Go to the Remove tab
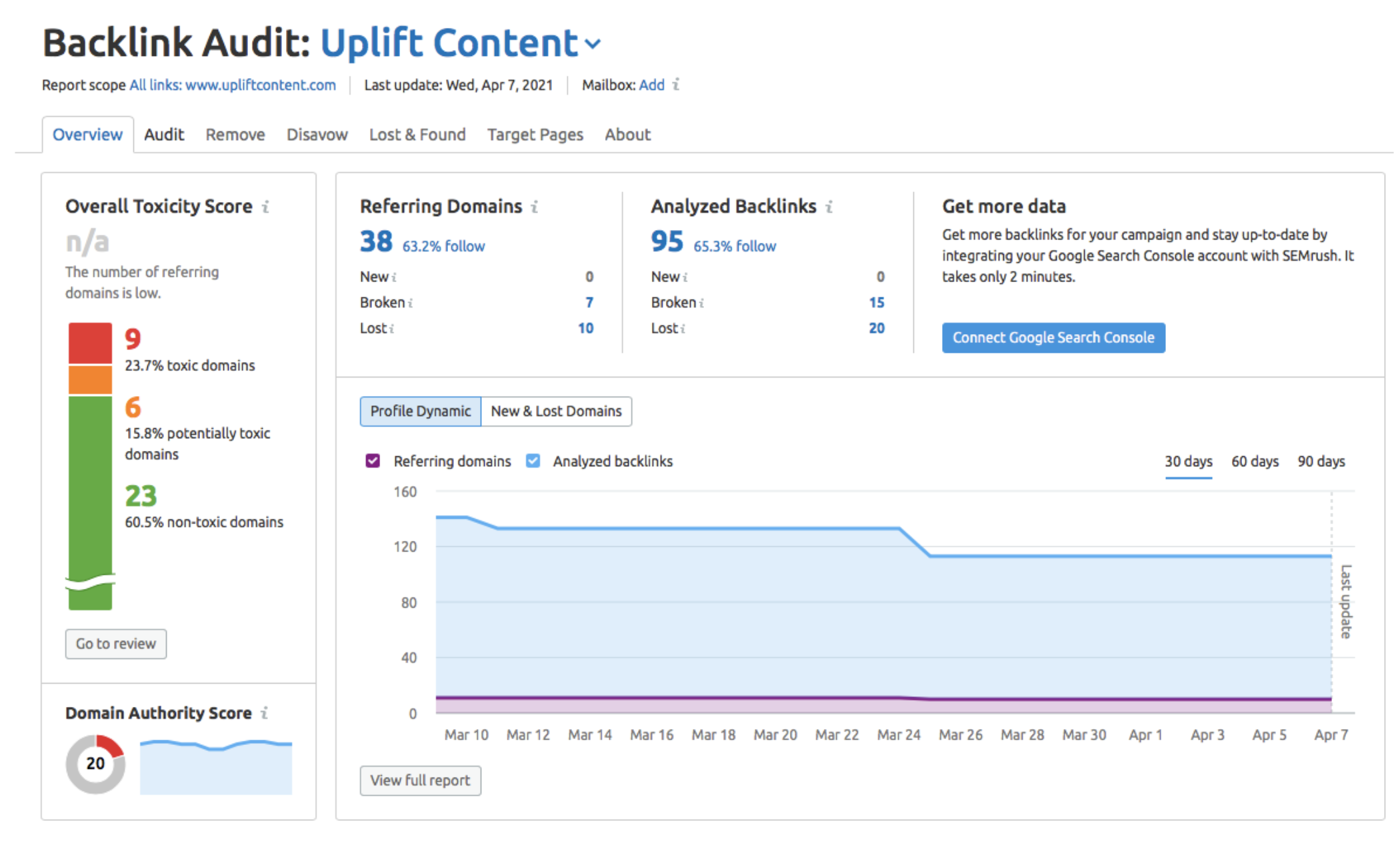 coord(235,135)
